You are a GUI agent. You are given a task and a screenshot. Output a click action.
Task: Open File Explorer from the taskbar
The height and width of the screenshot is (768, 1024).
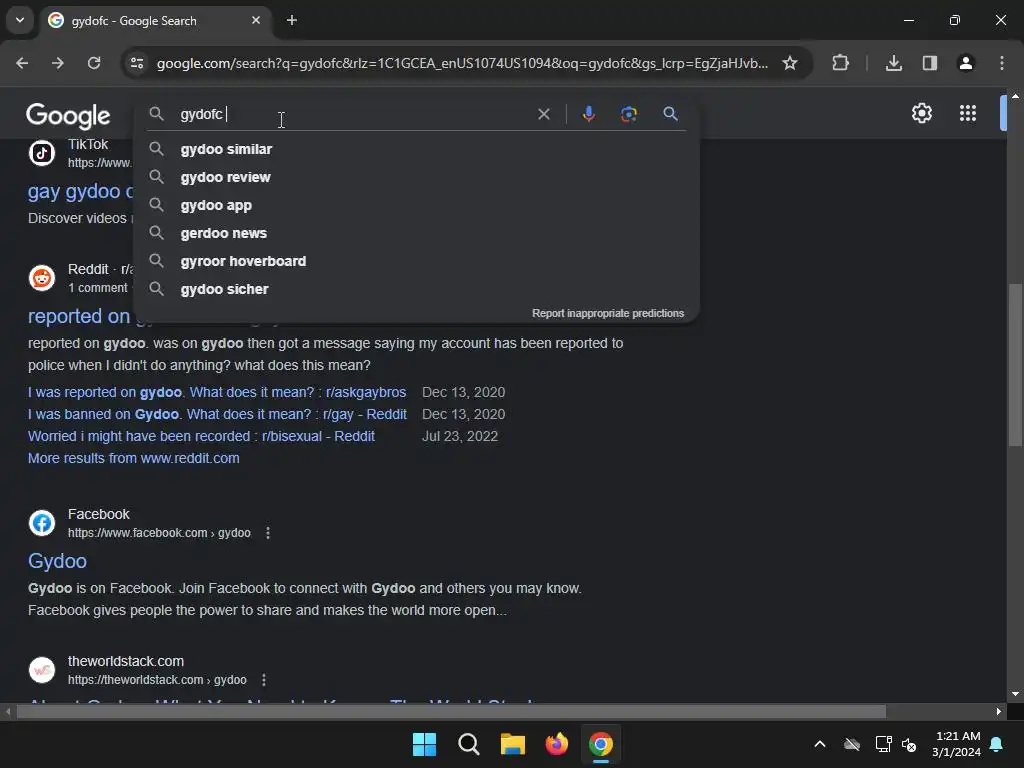[513, 744]
